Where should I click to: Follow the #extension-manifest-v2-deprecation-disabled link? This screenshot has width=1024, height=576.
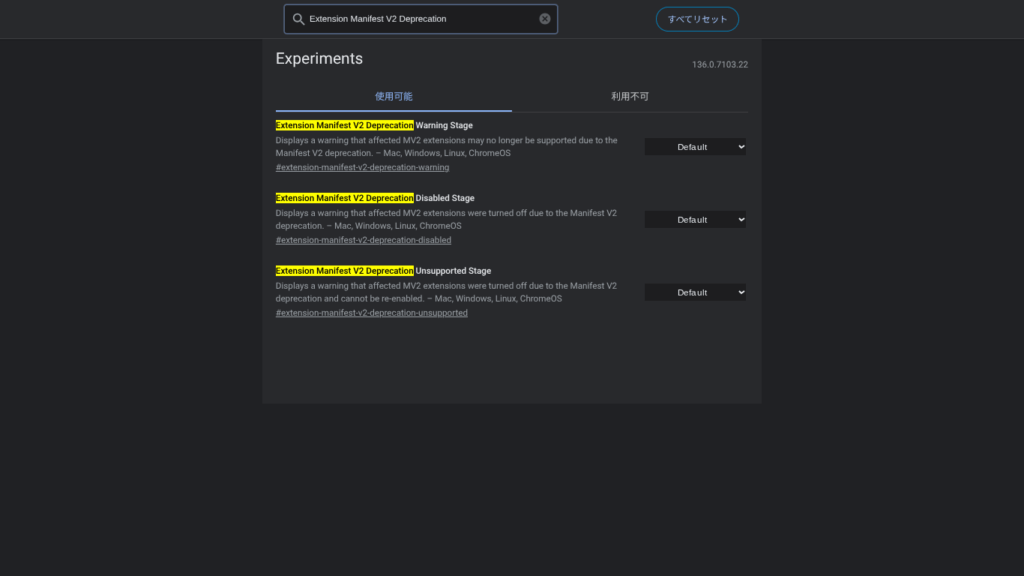[363, 241]
